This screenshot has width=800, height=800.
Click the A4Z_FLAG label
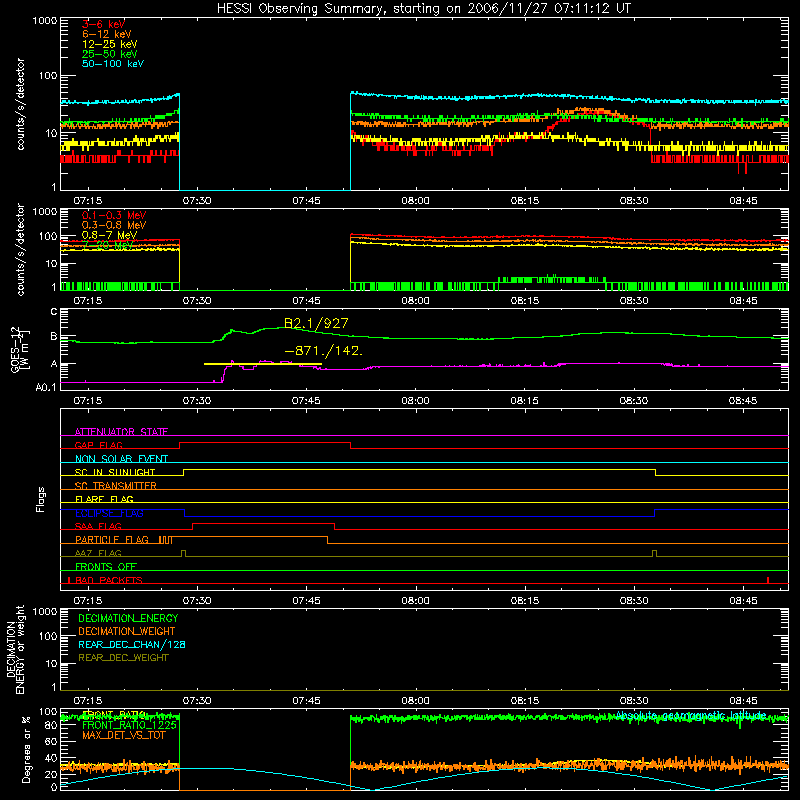[x=98, y=553]
